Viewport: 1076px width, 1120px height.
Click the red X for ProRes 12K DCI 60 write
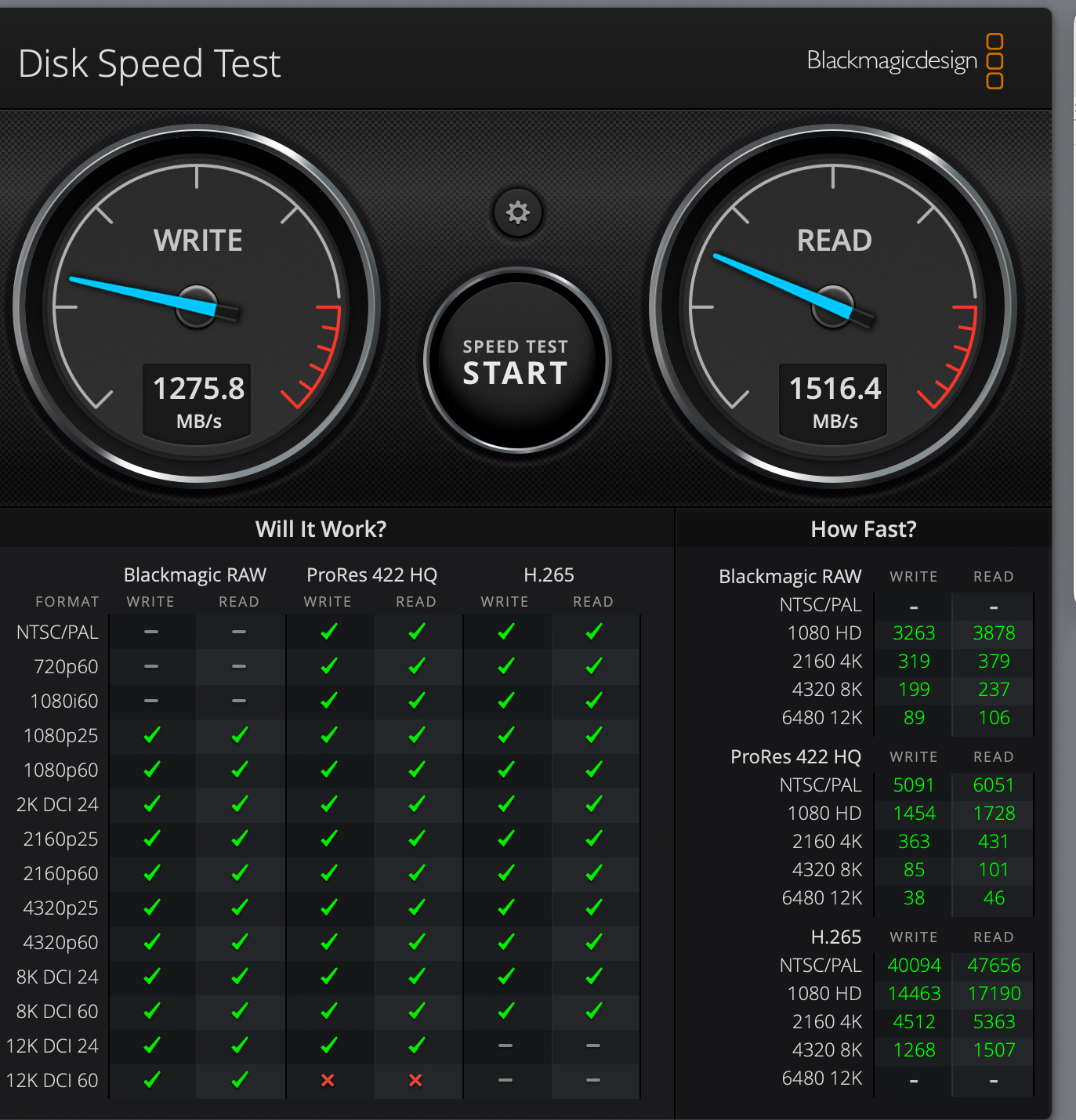[328, 1080]
